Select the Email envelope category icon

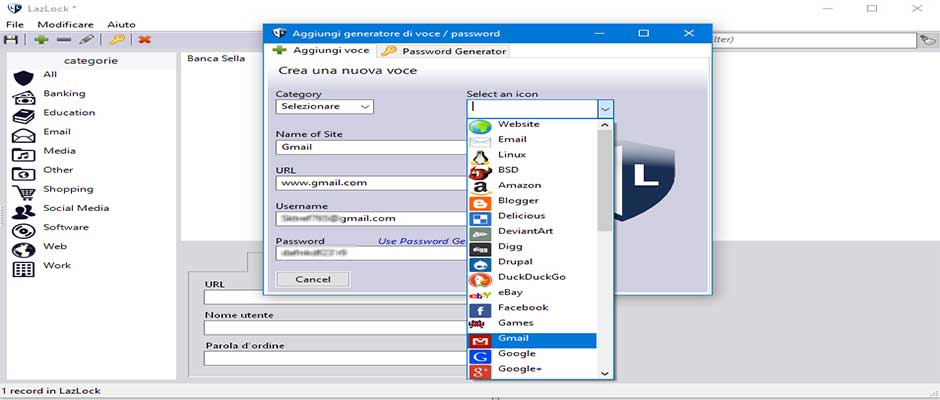[x=23, y=136]
